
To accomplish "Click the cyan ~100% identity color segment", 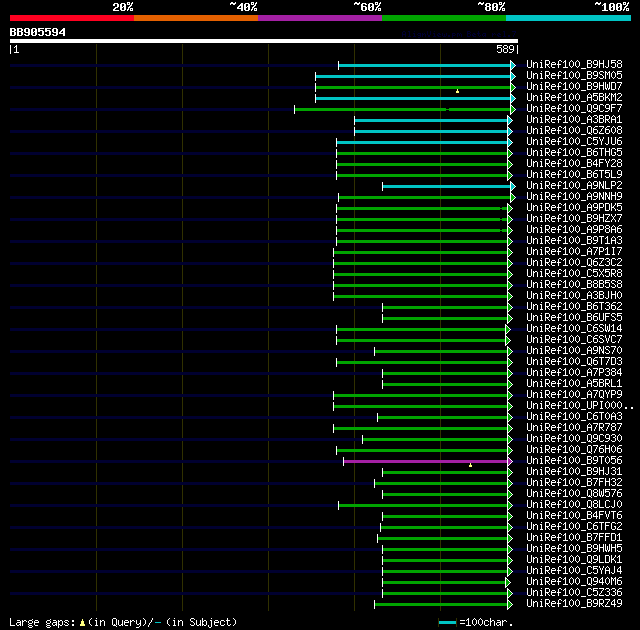I will click(568, 18).
